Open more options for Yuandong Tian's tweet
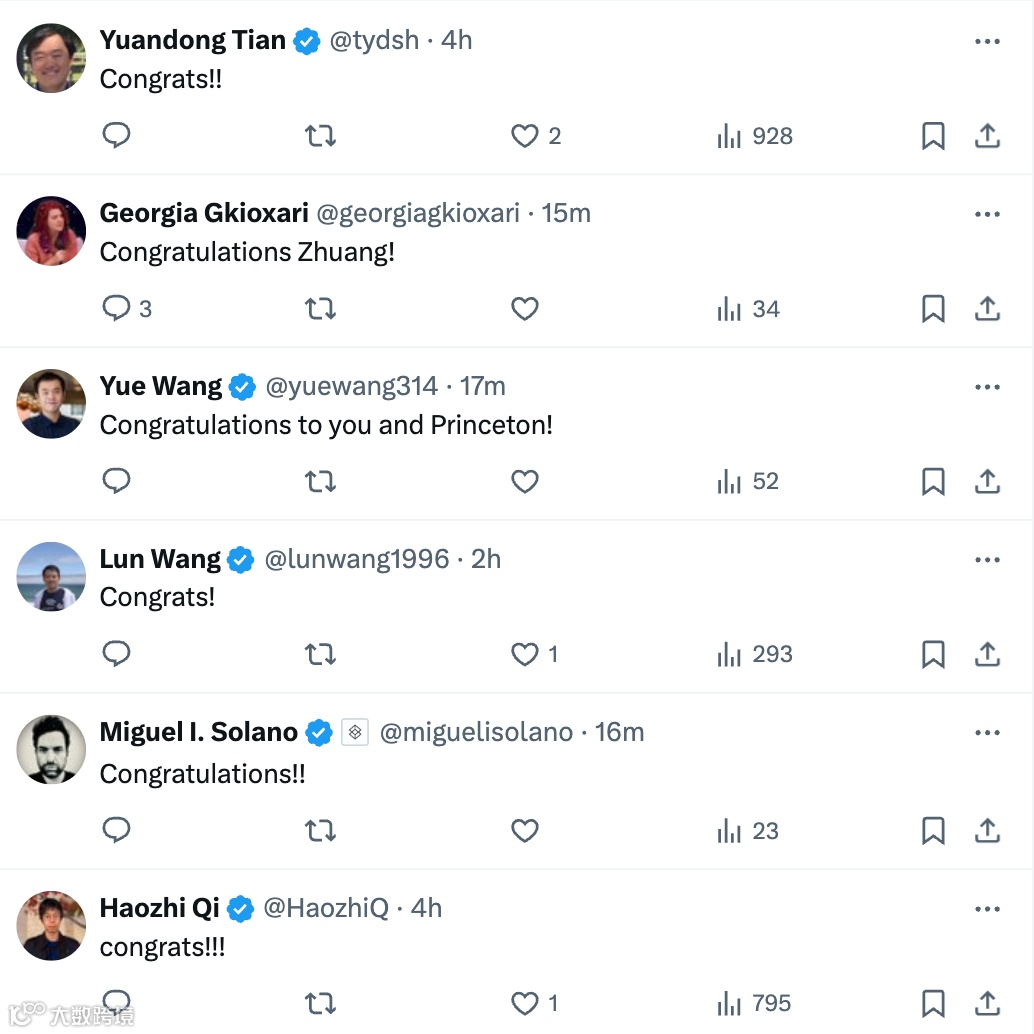Image resolution: width=1034 pixels, height=1034 pixels. pos(987,41)
